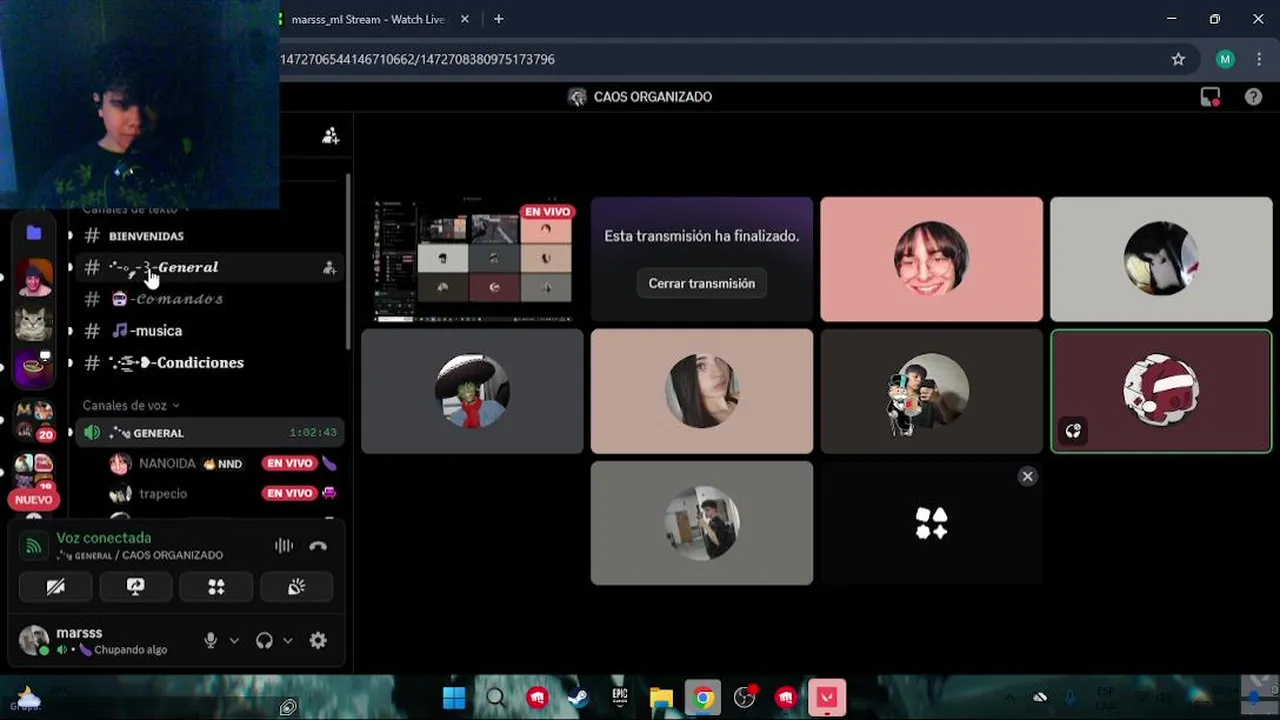1280x720 pixels.
Task: Close the marsss_ml Stream tab
Action: [465, 19]
